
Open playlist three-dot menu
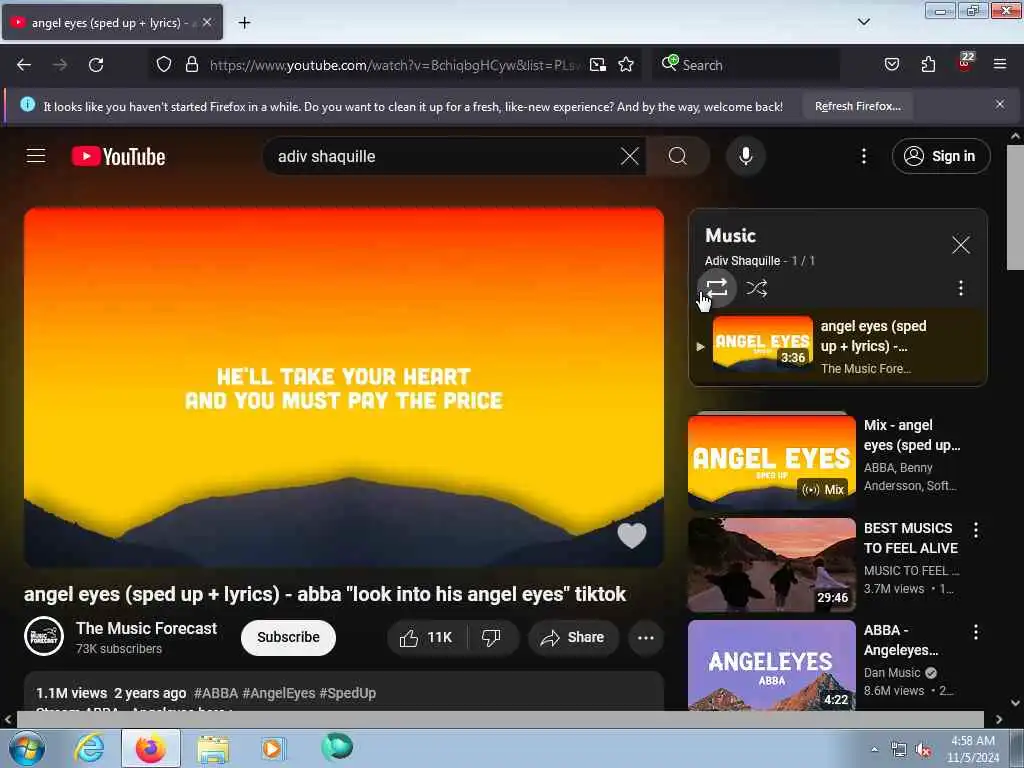[x=961, y=288]
